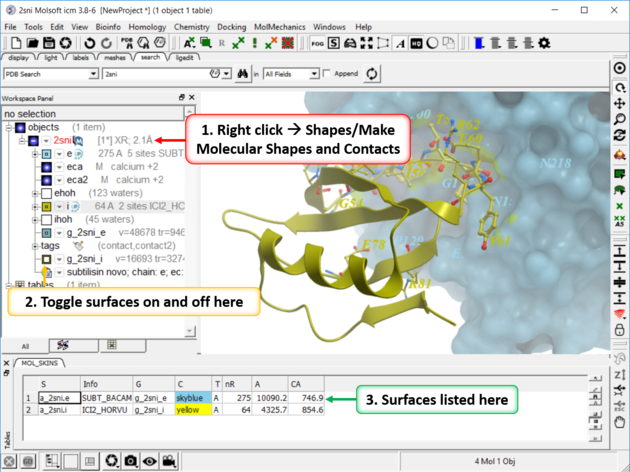The height and width of the screenshot is (472, 630).
Task: Click the refresh icon next to Append
Action: [373, 74]
